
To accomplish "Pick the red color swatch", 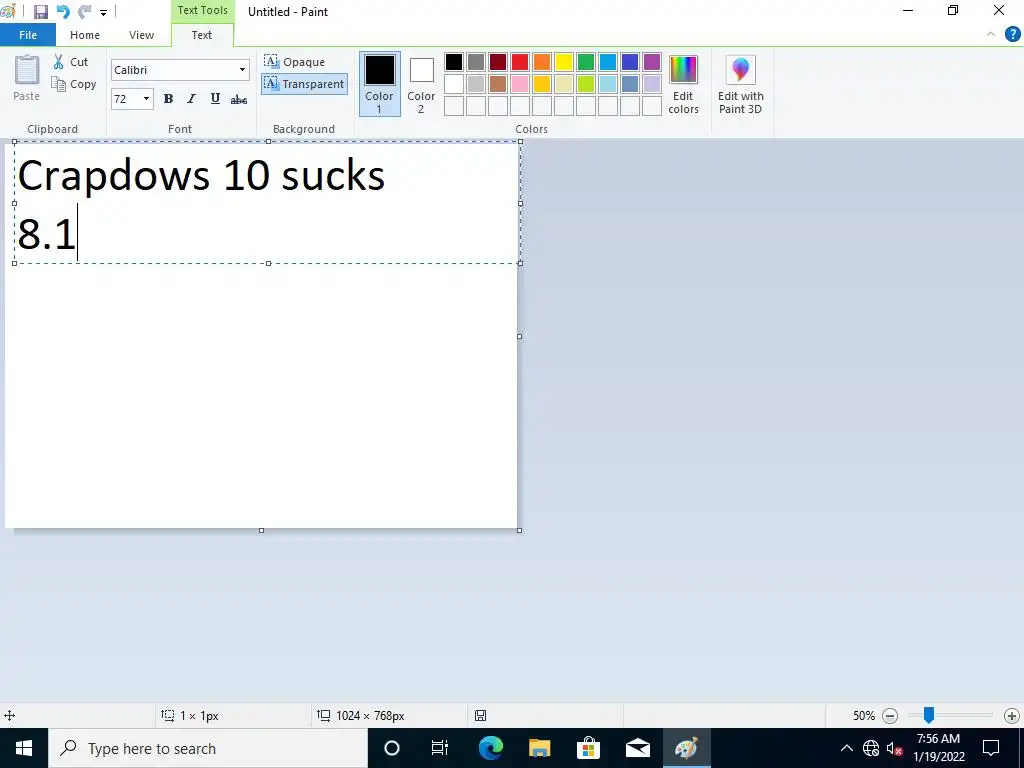I will pyautogui.click(x=520, y=62).
